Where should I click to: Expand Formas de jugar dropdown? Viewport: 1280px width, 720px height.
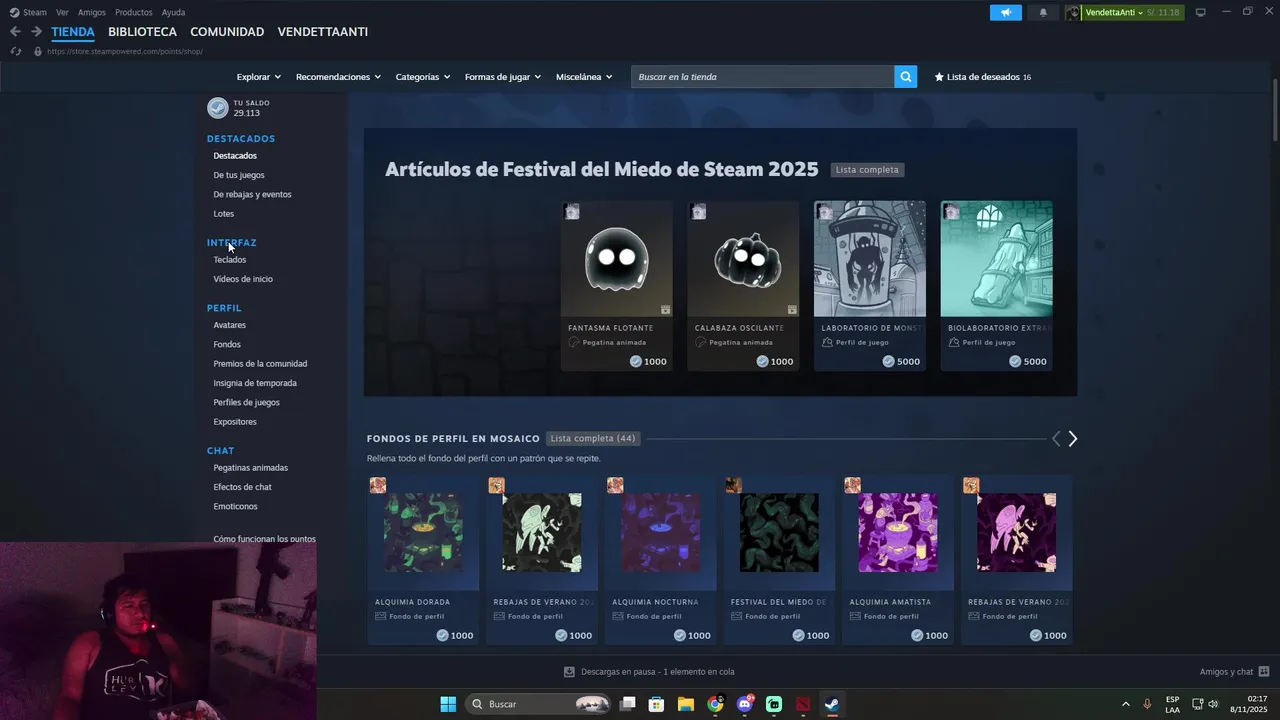click(502, 77)
